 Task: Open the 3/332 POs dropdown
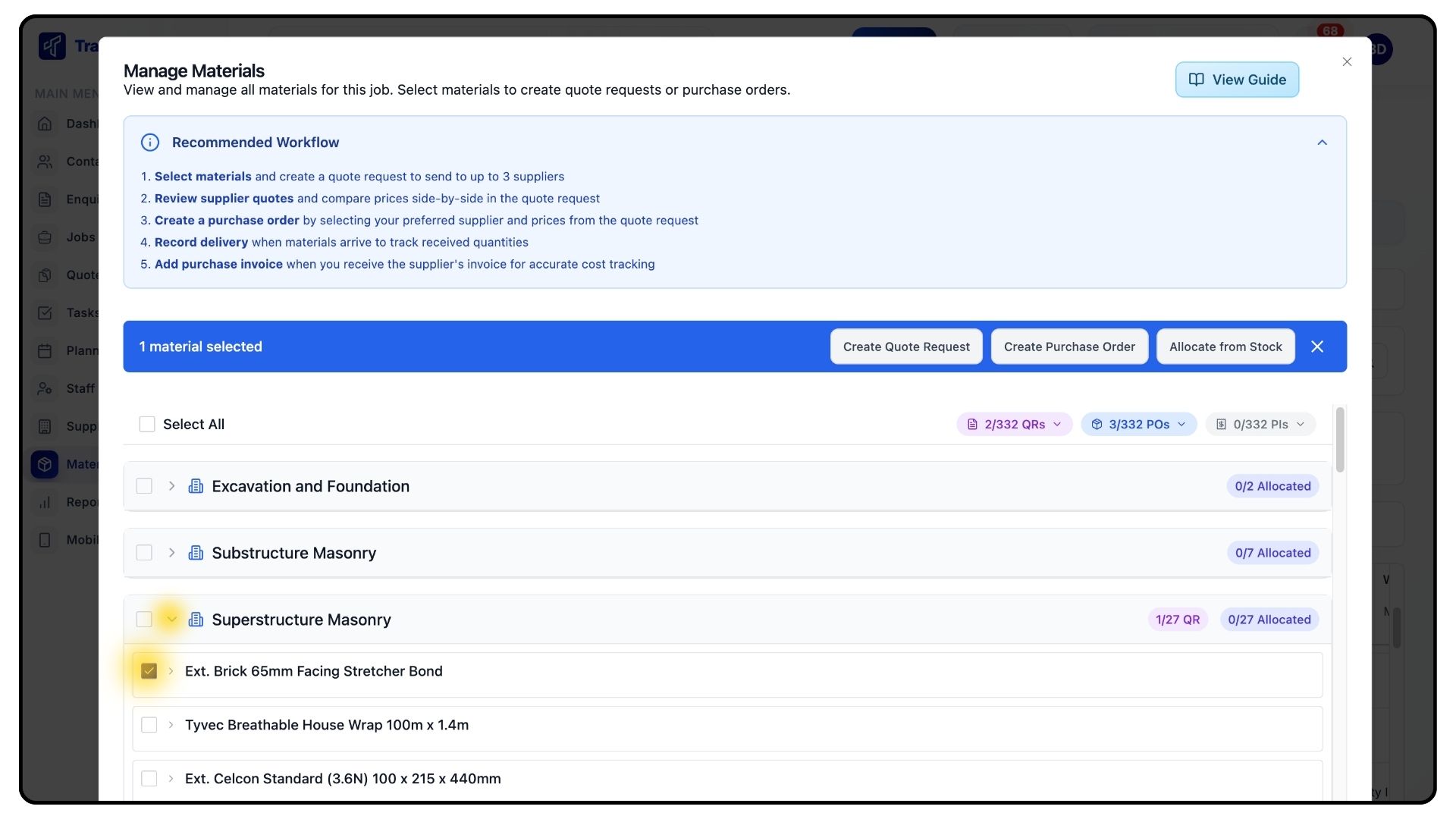[x=1138, y=424]
